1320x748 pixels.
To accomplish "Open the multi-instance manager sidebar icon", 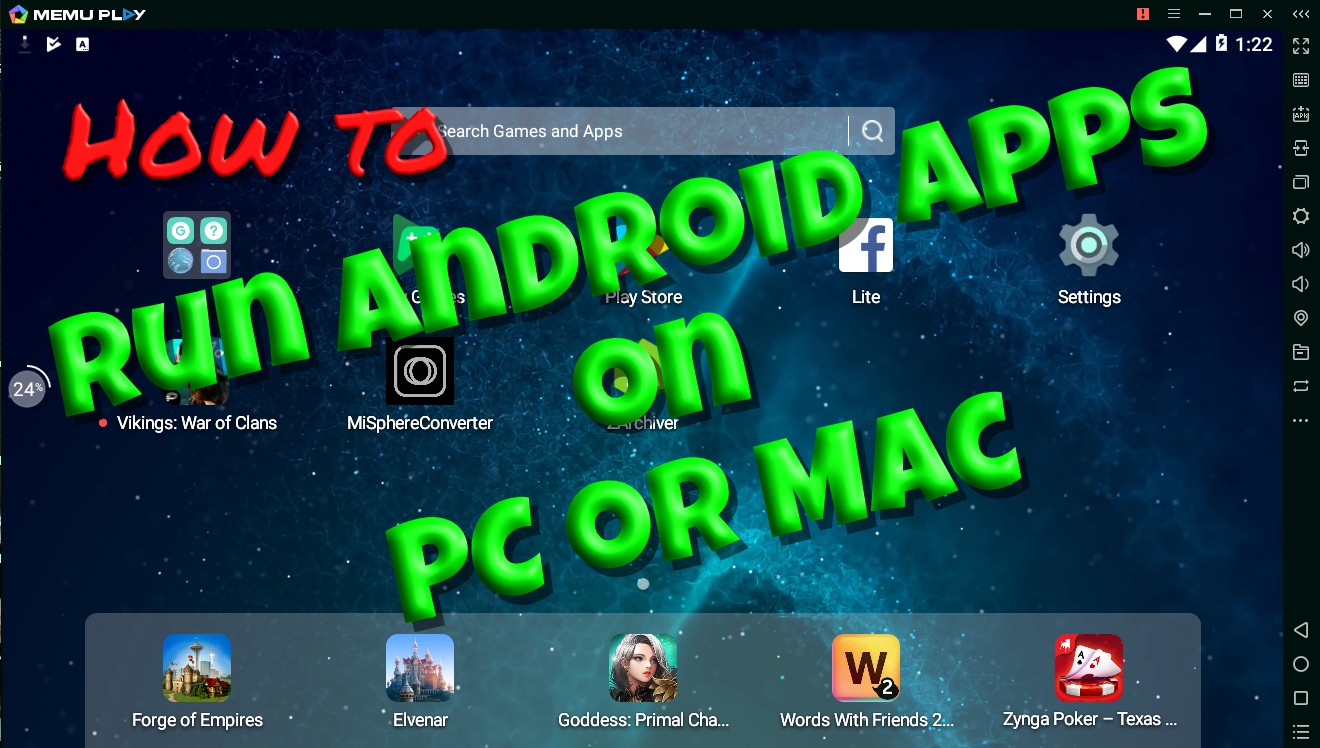I will point(1300,182).
